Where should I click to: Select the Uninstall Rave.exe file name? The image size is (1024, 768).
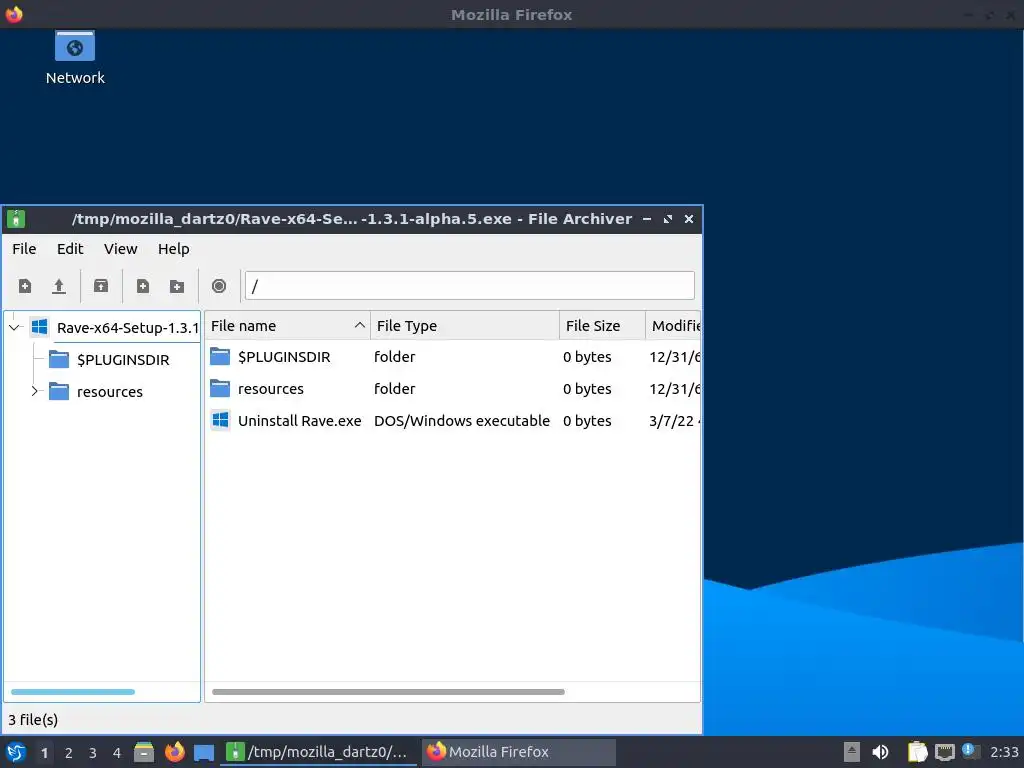299,421
